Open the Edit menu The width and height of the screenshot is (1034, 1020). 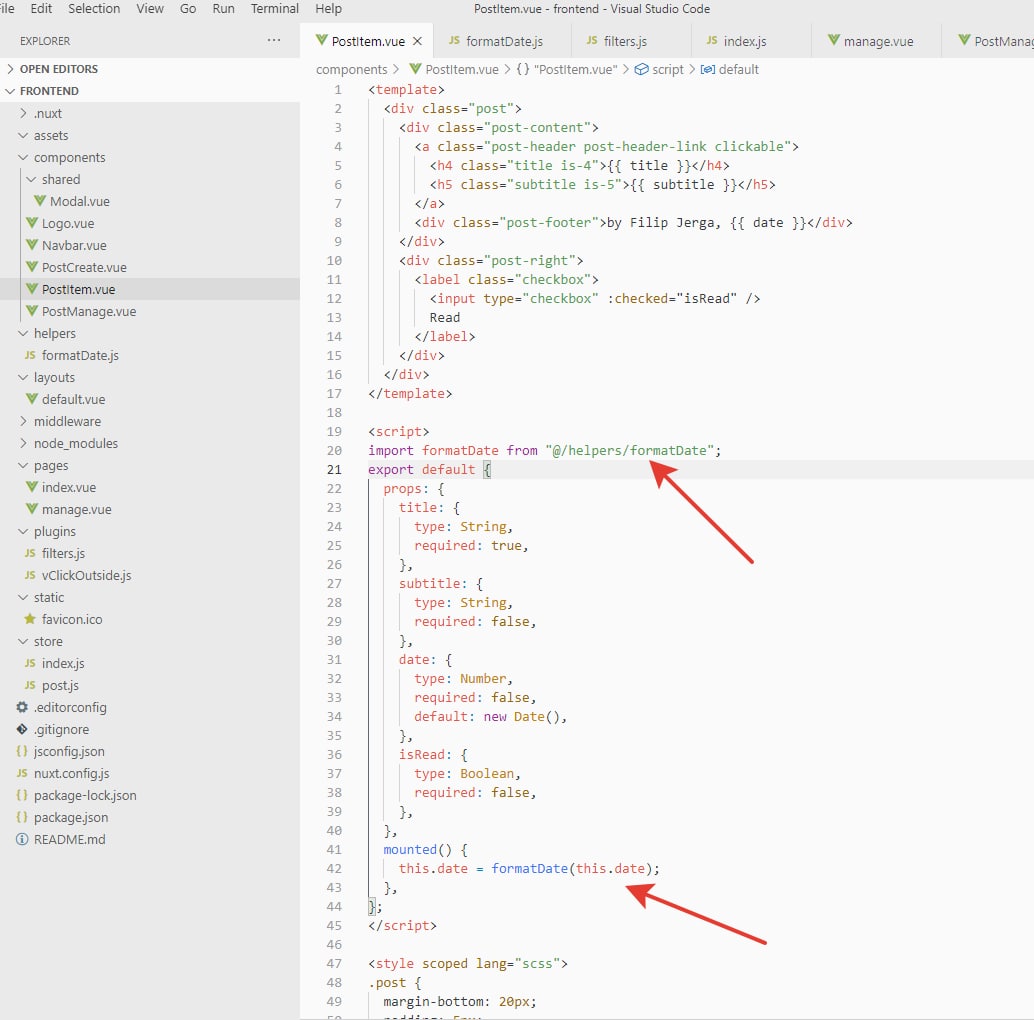[41, 9]
